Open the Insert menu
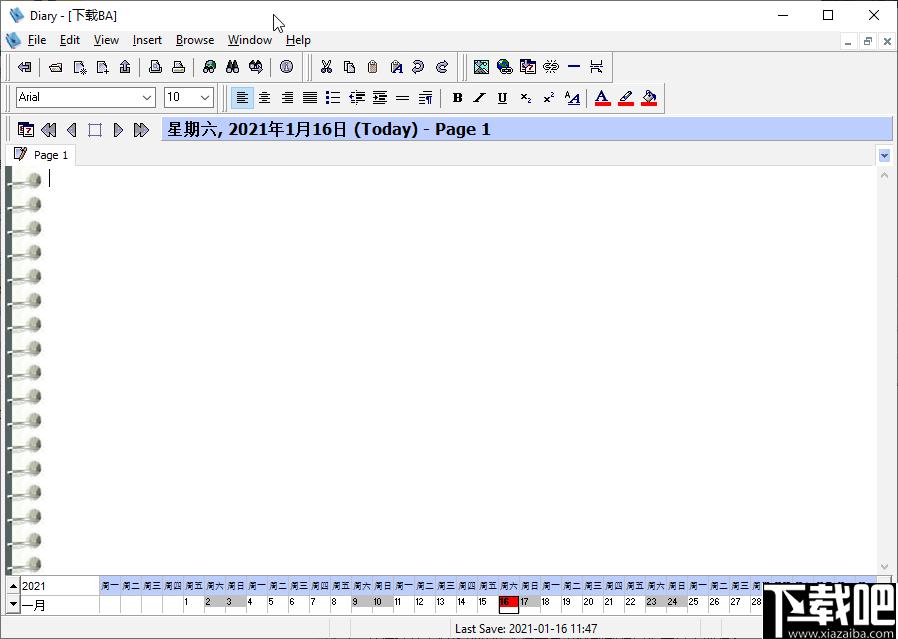This screenshot has width=898, height=639. click(x=147, y=40)
